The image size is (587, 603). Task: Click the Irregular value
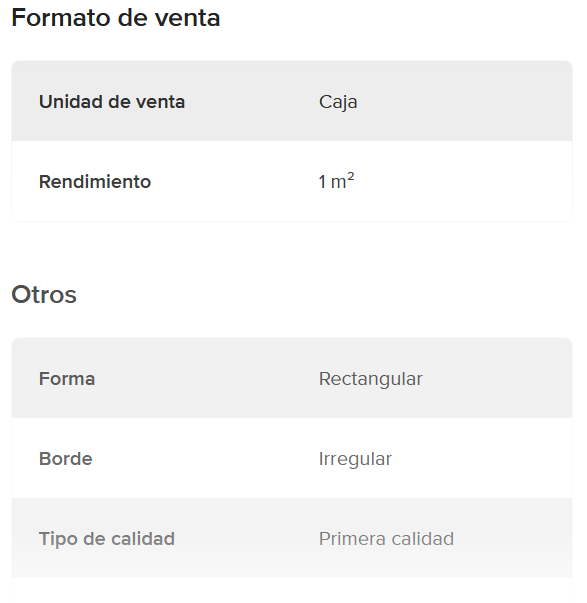[355, 460]
